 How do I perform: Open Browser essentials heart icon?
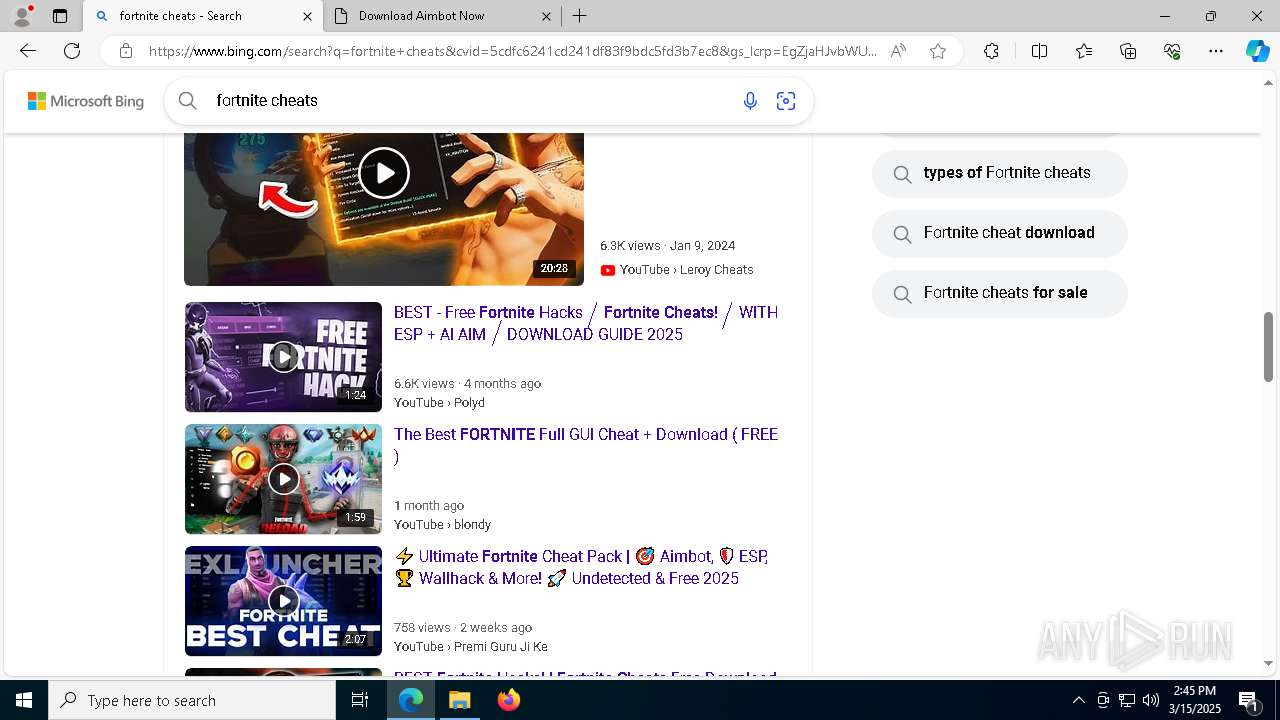point(1172,51)
